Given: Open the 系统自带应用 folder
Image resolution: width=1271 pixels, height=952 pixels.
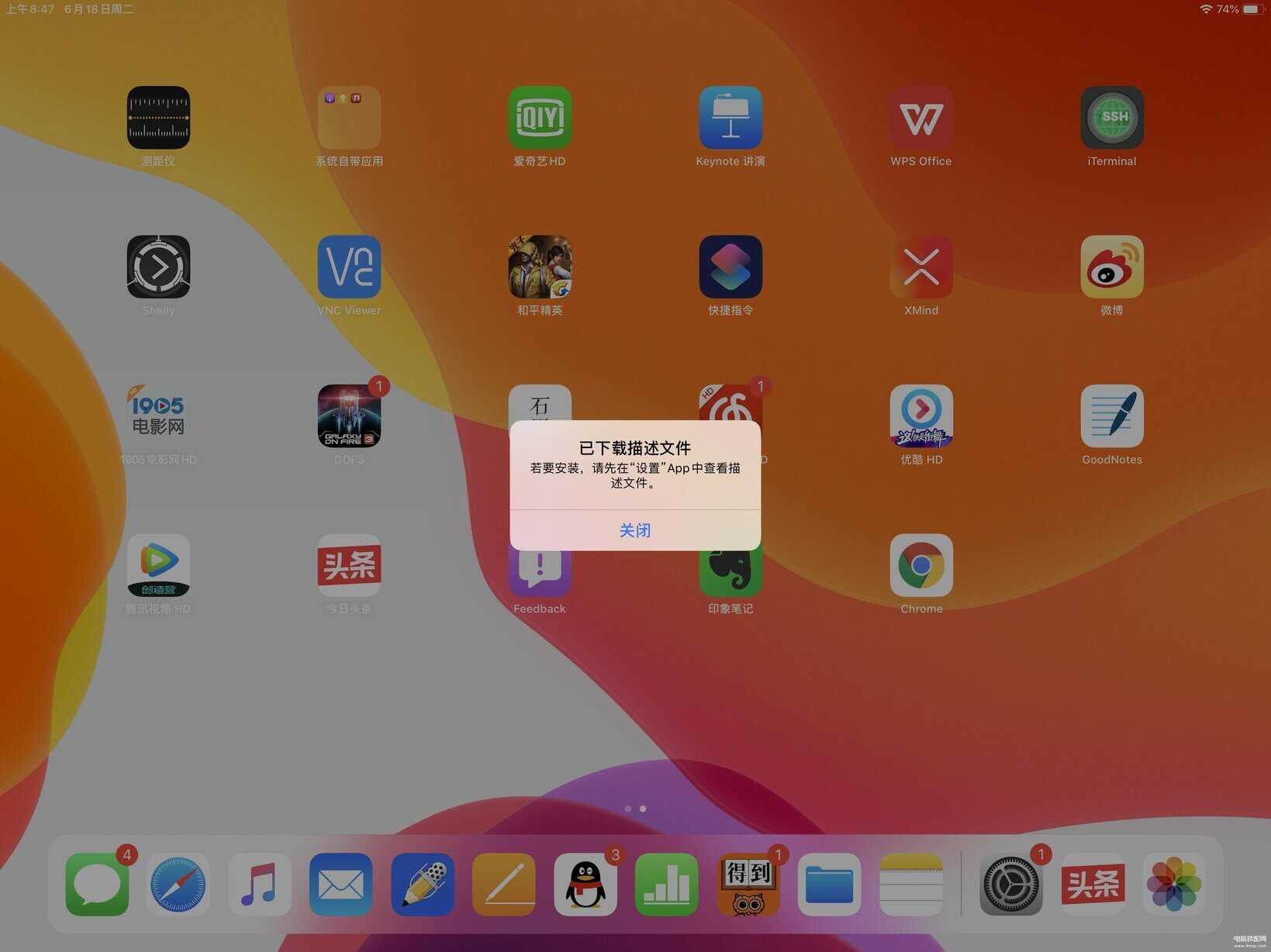Looking at the screenshot, I should click(x=349, y=118).
